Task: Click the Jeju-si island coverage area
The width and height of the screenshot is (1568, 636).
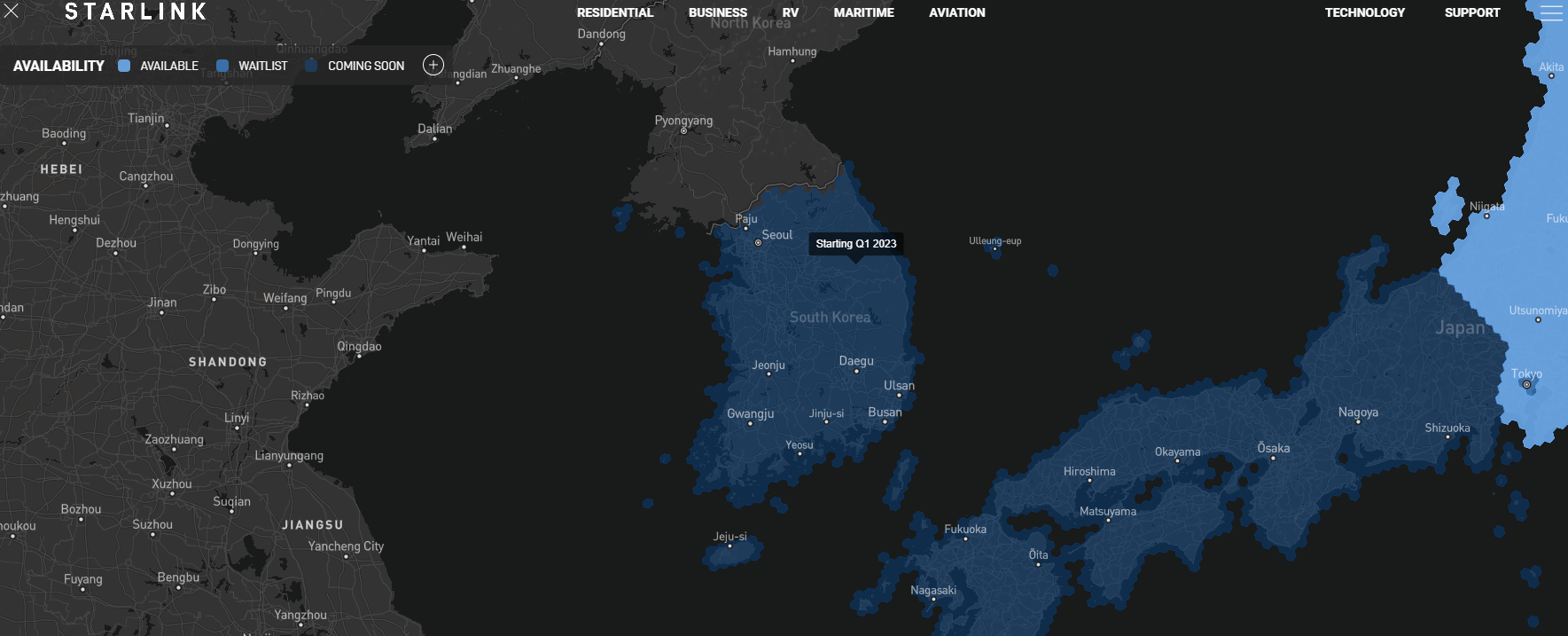Action: [732, 554]
